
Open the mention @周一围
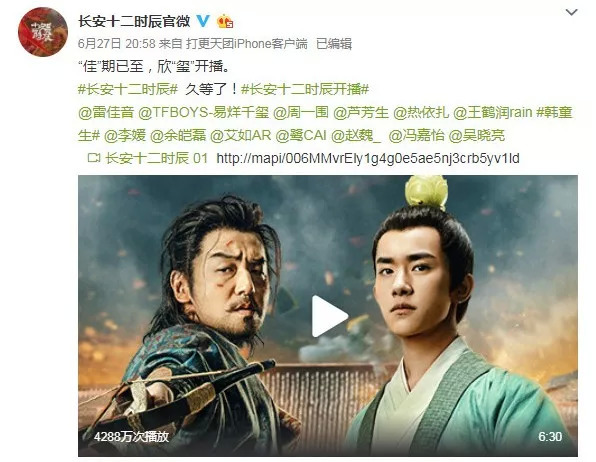(x=301, y=112)
